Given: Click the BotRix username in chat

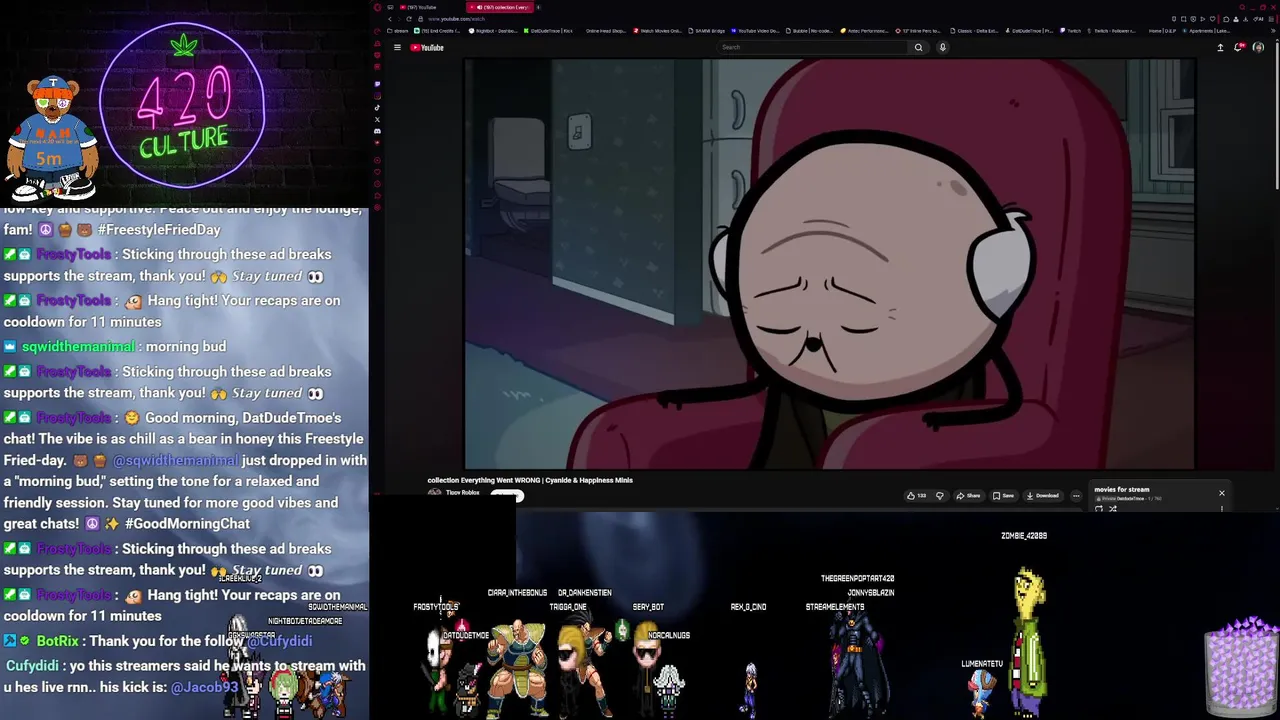Looking at the screenshot, I should pos(58,641).
